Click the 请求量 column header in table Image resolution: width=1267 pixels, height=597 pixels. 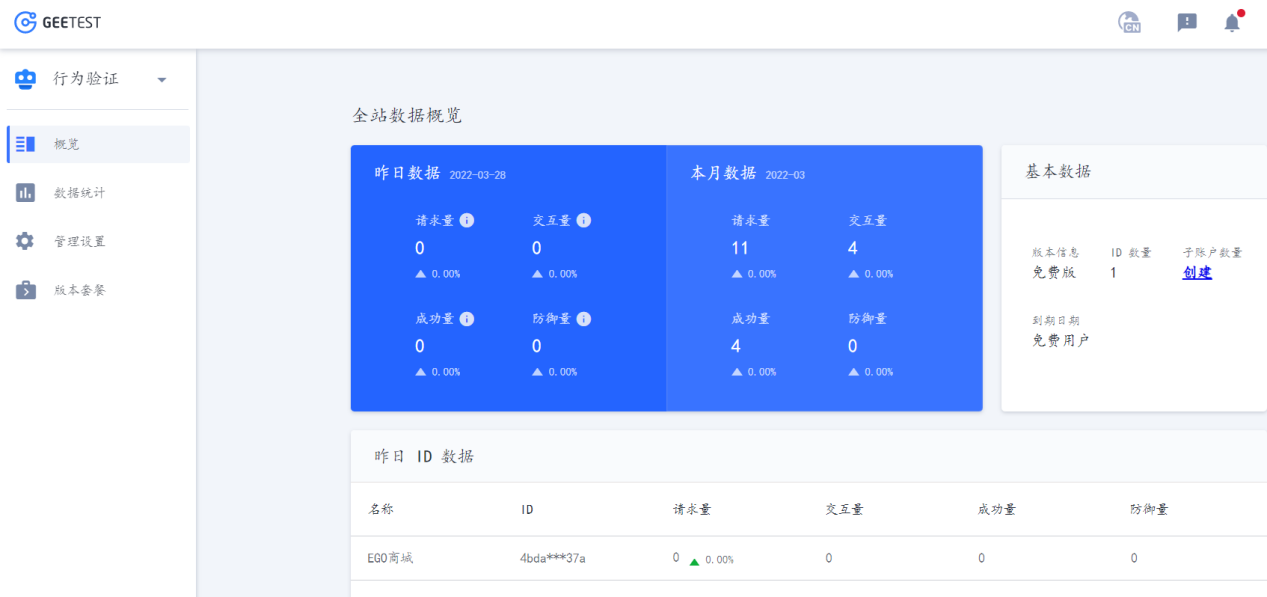click(692, 509)
